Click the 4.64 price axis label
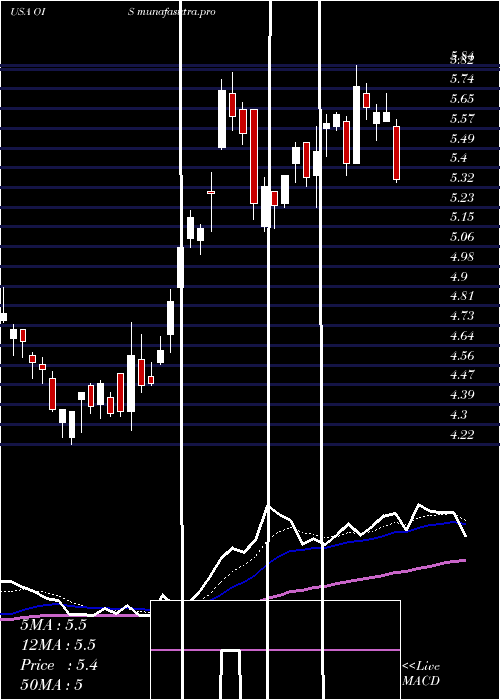The image size is (500, 700). click(x=462, y=336)
